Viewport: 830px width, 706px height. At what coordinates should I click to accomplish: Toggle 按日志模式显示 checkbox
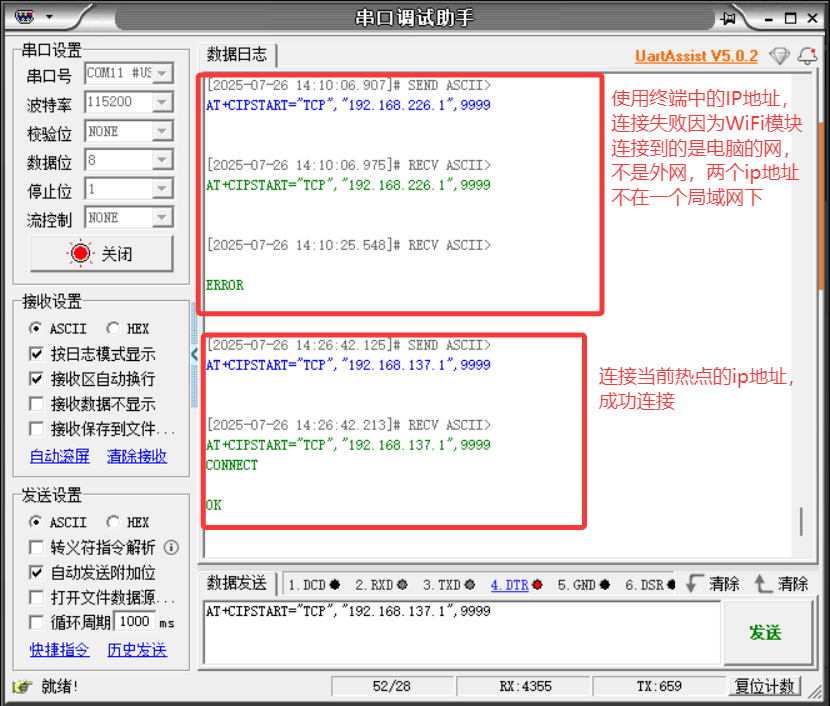pos(36,354)
